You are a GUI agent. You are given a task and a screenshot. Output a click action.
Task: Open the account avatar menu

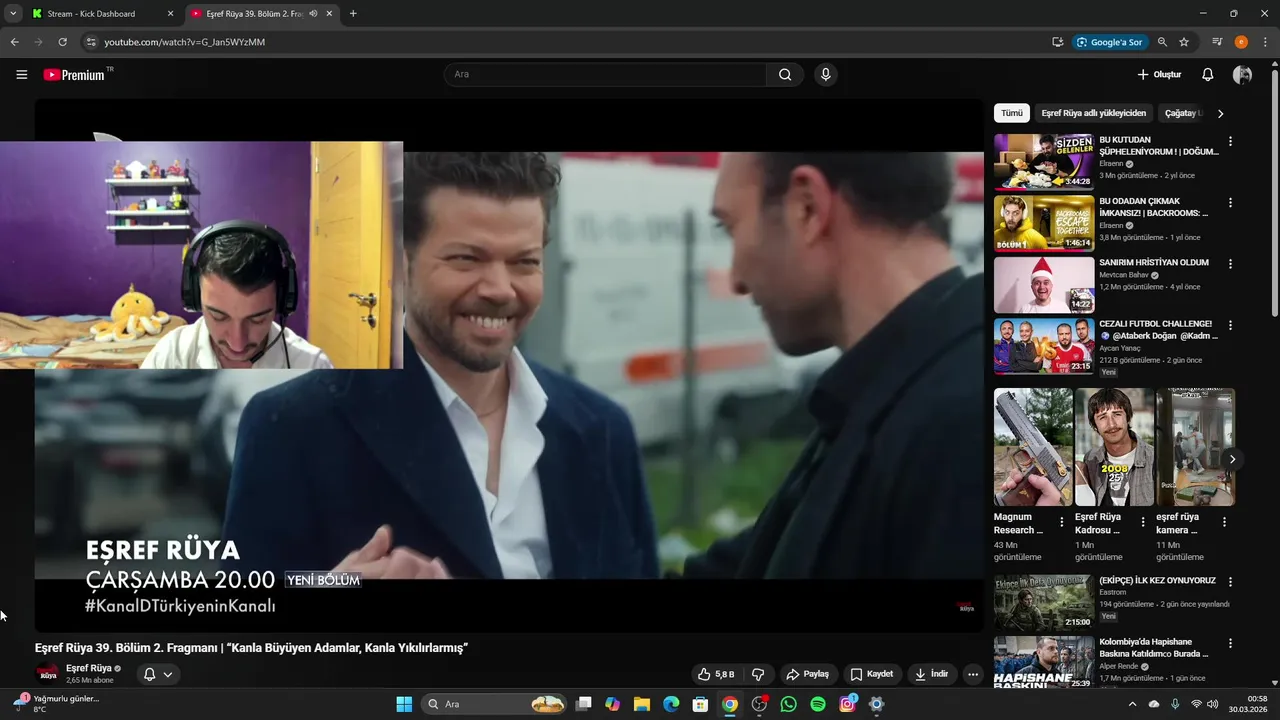[1243, 75]
